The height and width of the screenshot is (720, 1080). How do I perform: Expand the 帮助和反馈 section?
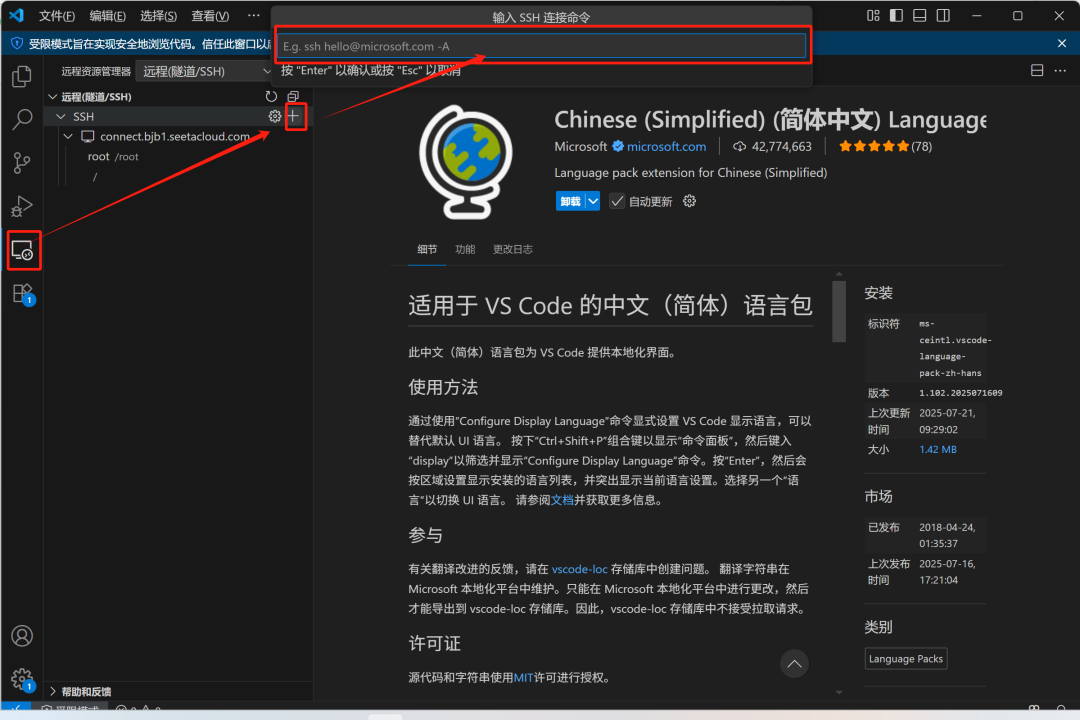pyautogui.click(x=53, y=691)
